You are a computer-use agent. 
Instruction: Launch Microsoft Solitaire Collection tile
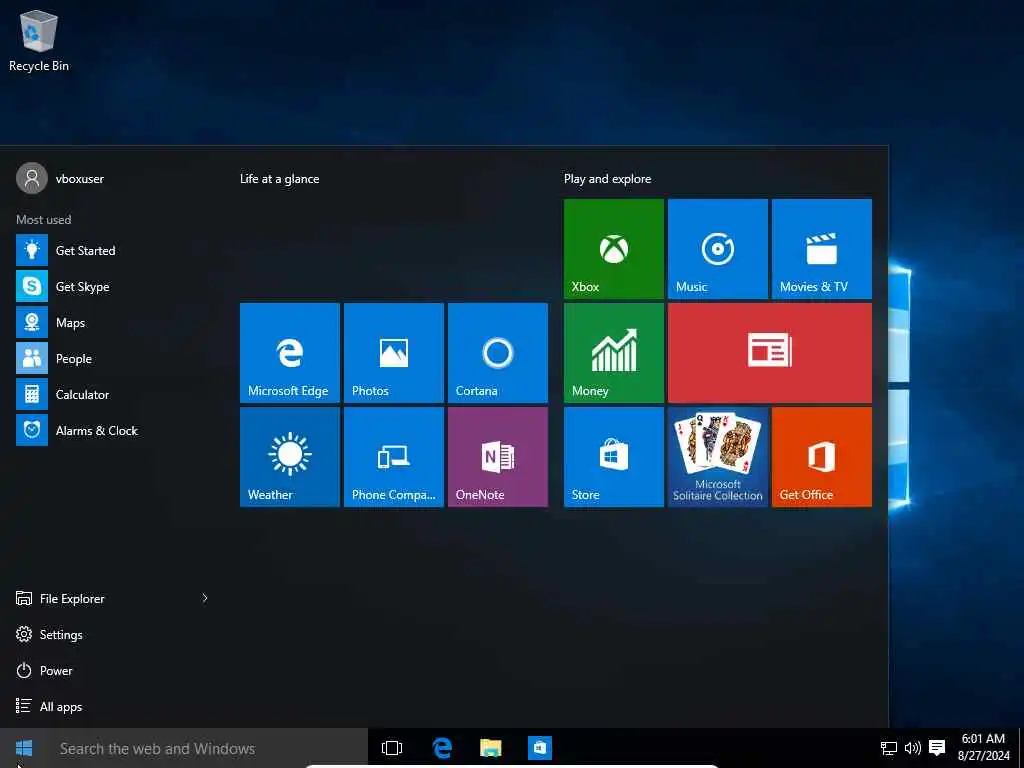tap(718, 456)
